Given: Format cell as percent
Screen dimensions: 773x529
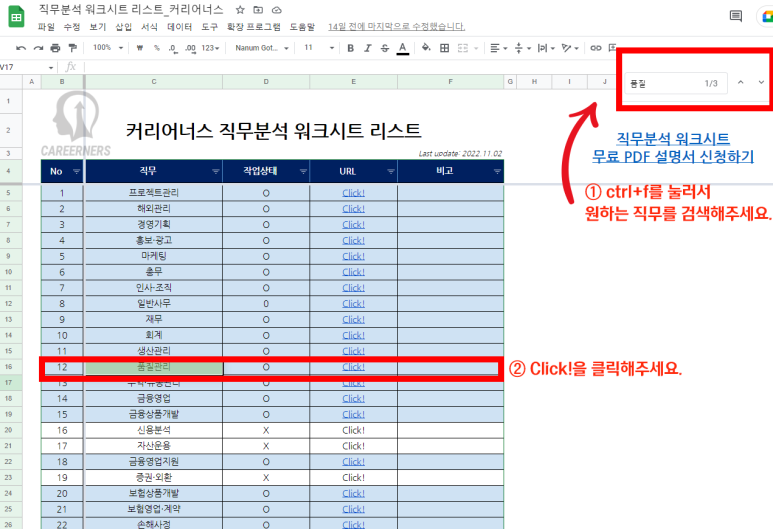Looking at the screenshot, I should tap(157, 48).
